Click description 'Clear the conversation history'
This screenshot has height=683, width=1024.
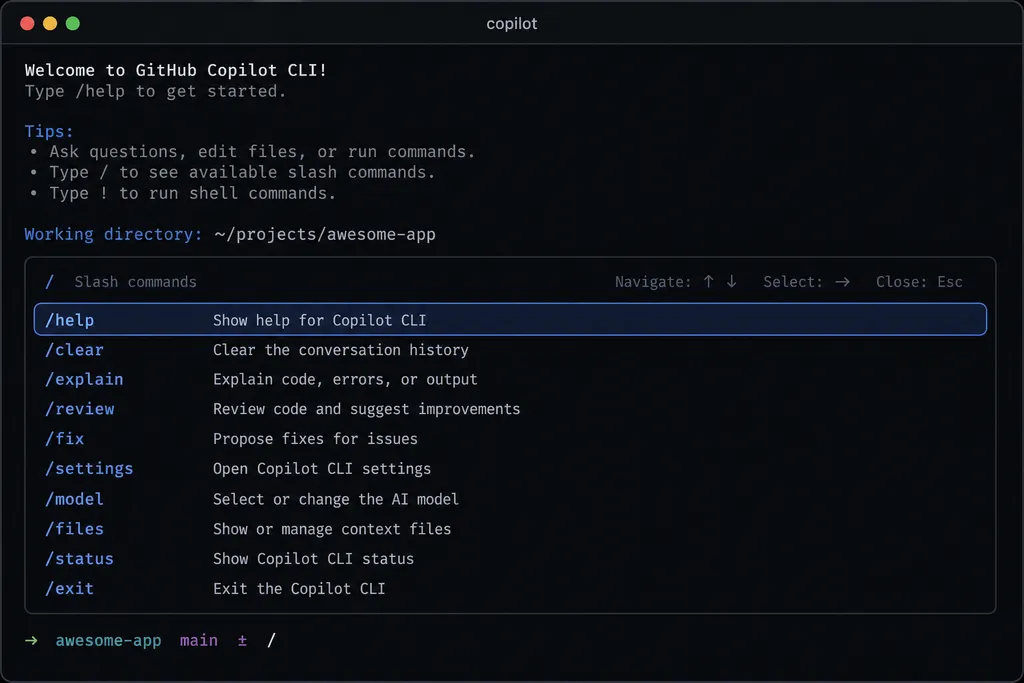click(x=341, y=350)
